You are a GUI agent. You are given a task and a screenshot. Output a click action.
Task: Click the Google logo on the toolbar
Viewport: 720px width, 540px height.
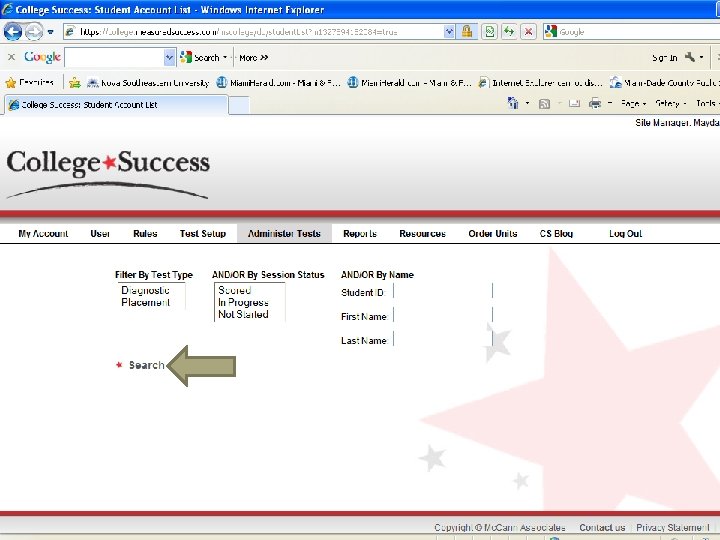coord(42,57)
